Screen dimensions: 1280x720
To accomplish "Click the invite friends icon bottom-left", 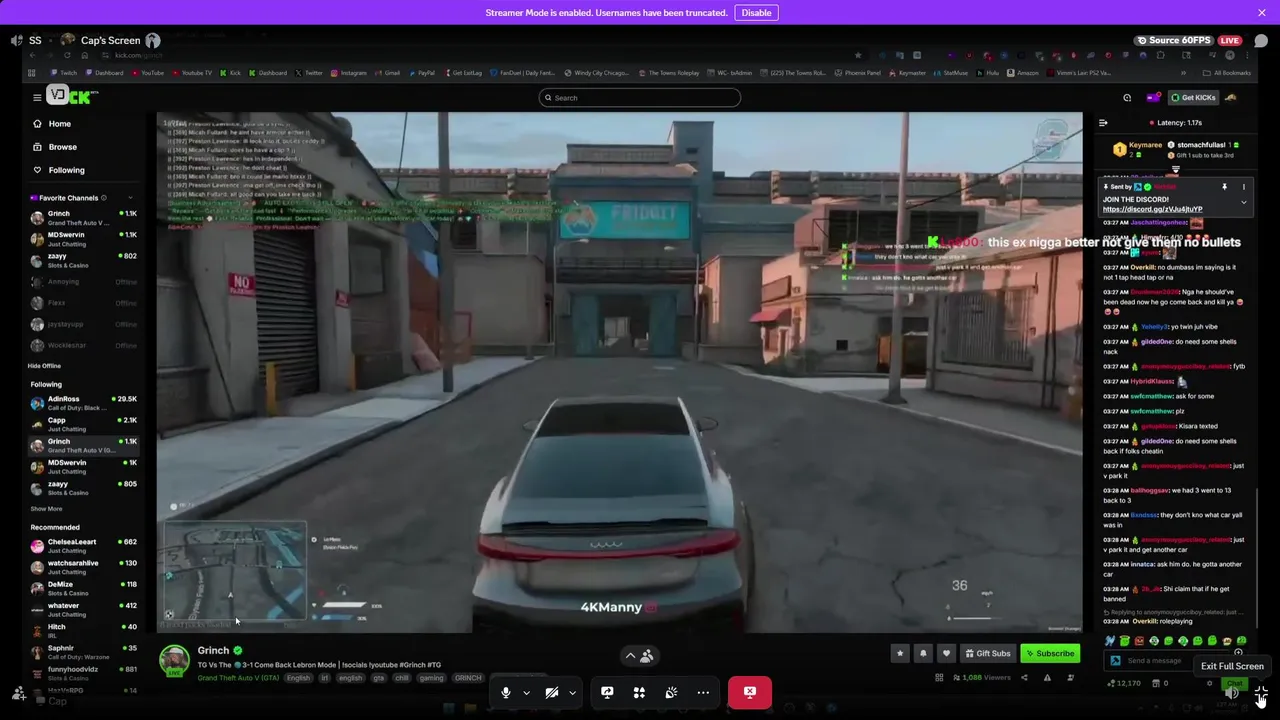I will coord(18,693).
